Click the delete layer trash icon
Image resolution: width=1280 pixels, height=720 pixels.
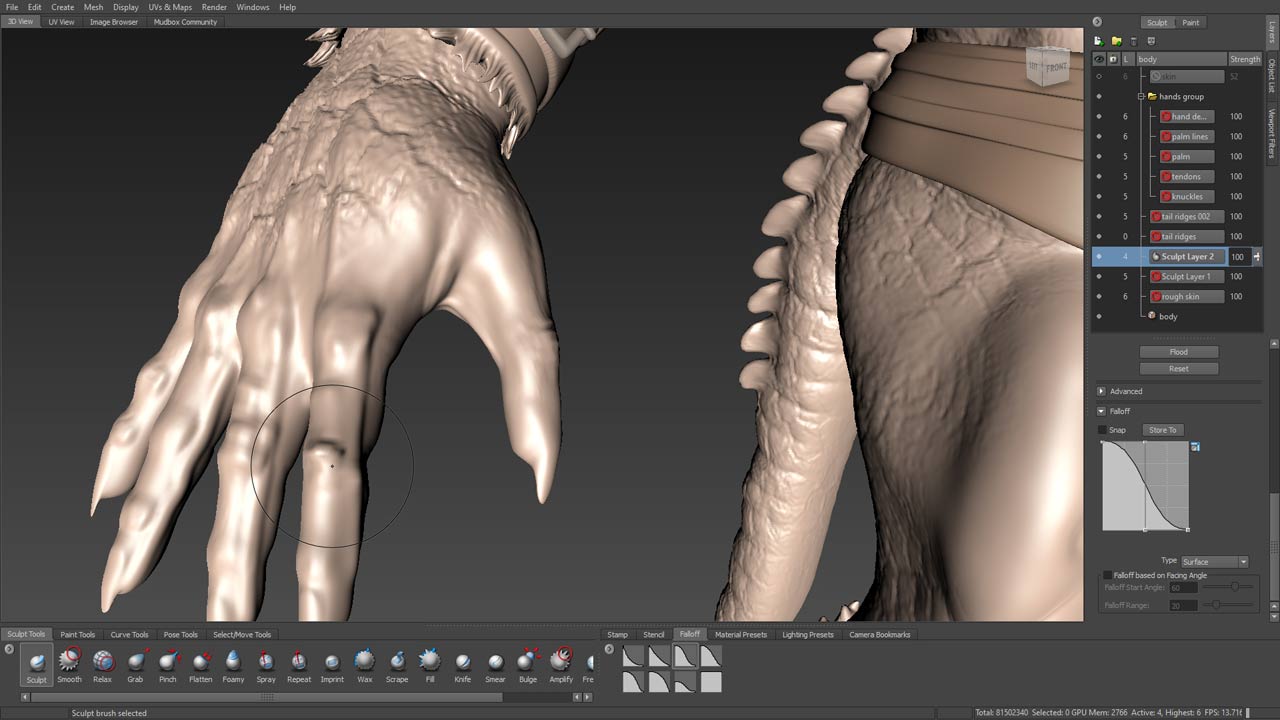coord(1134,41)
